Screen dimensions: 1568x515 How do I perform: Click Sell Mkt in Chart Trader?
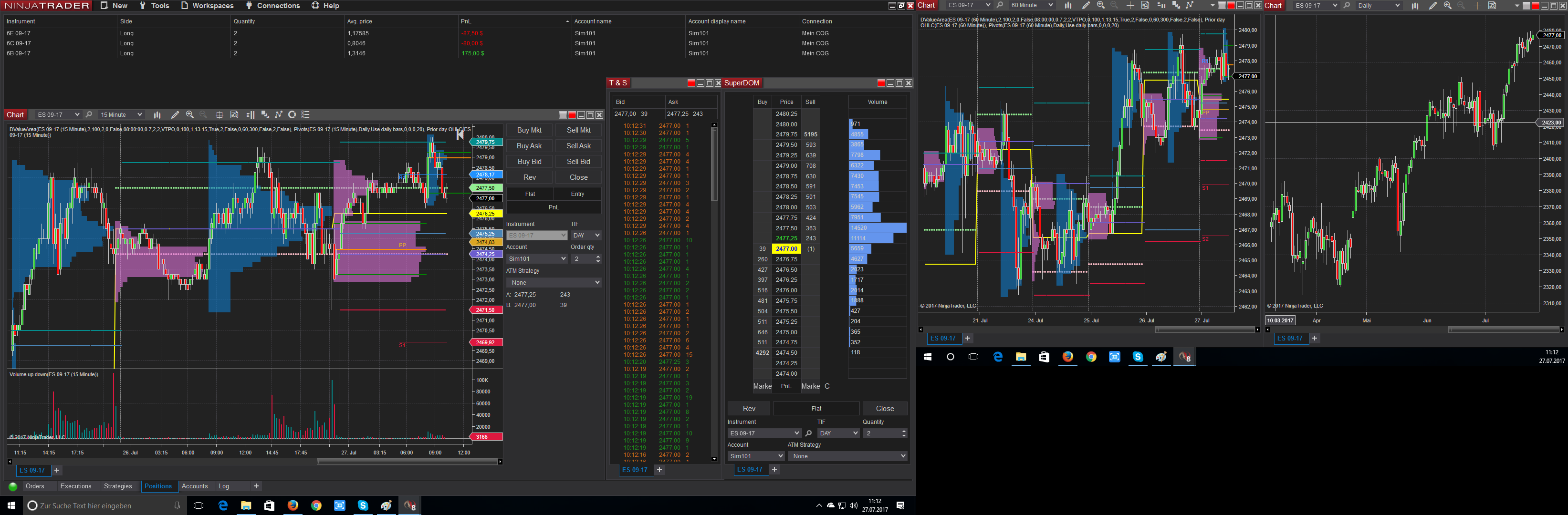click(x=578, y=130)
